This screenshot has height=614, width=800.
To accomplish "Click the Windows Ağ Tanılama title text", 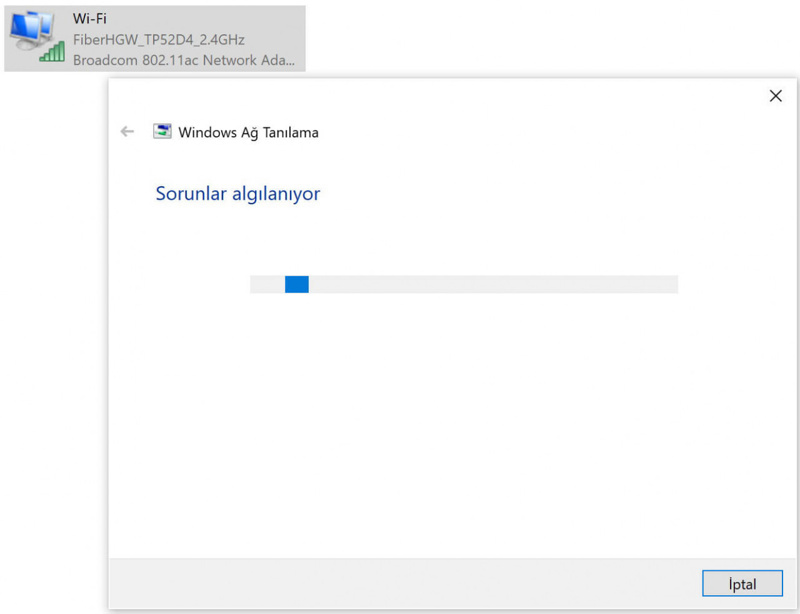I will [248, 131].
